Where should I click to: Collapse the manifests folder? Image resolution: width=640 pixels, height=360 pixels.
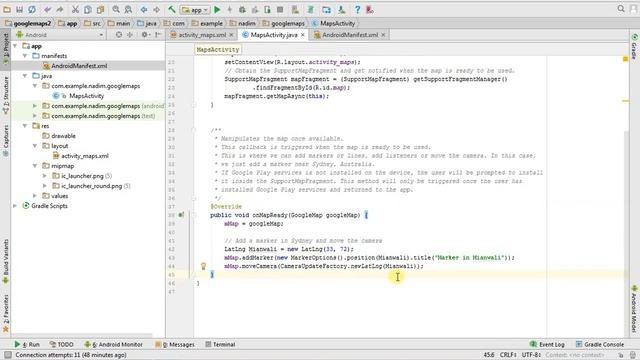pyautogui.click(x=25, y=56)
